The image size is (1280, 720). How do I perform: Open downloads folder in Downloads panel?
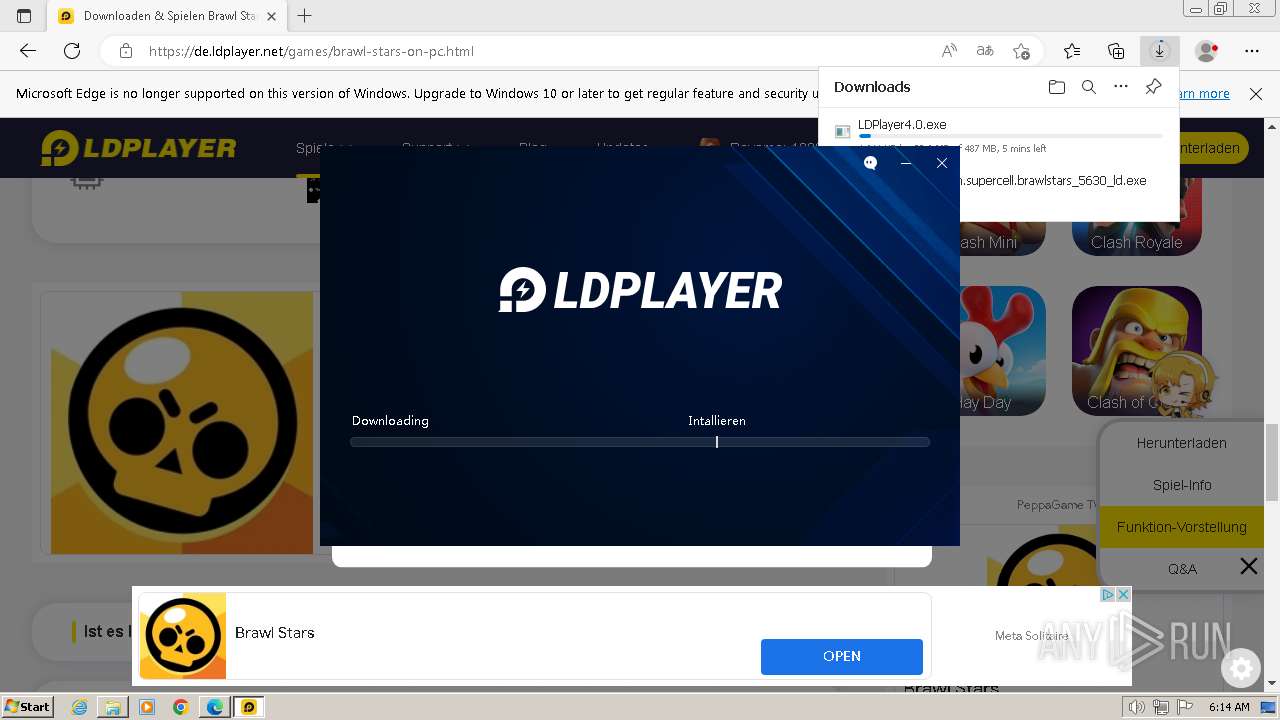click(x=1057, y=87)
